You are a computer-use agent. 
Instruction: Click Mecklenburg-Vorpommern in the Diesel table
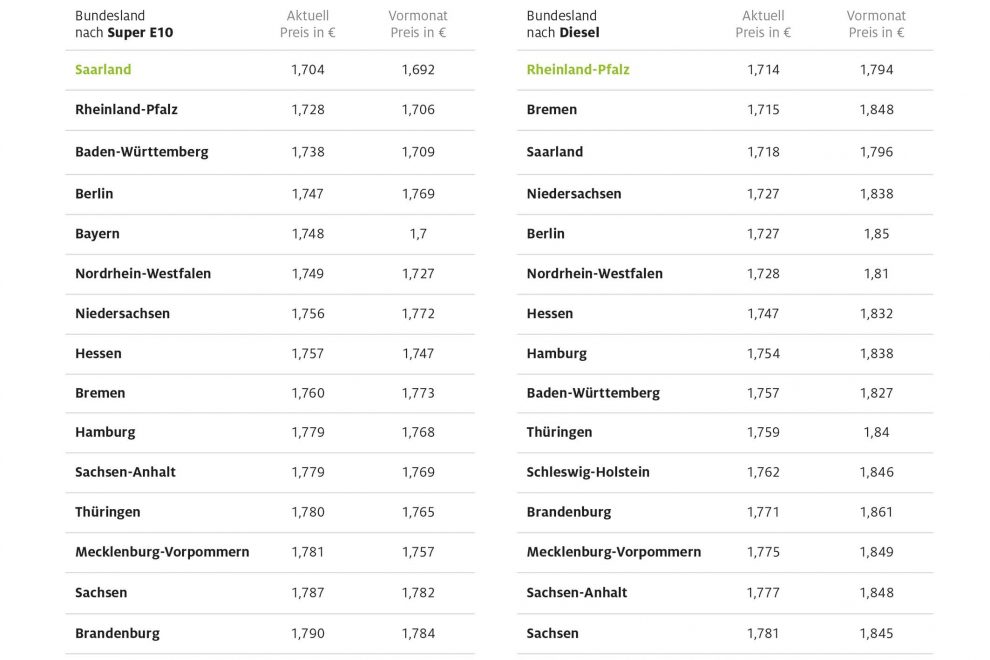click(x=614, y=552)
